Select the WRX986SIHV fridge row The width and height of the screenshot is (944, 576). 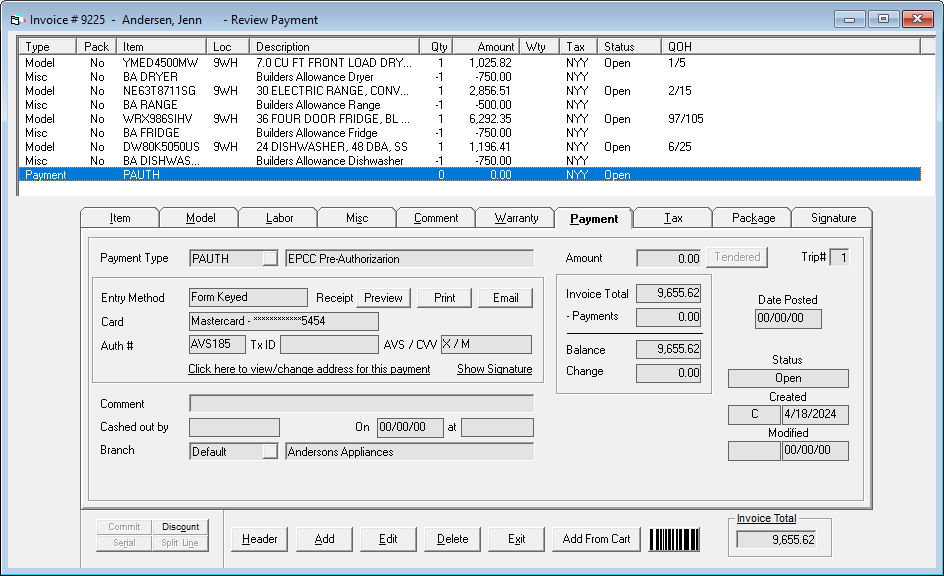click(x=470, y=119)
